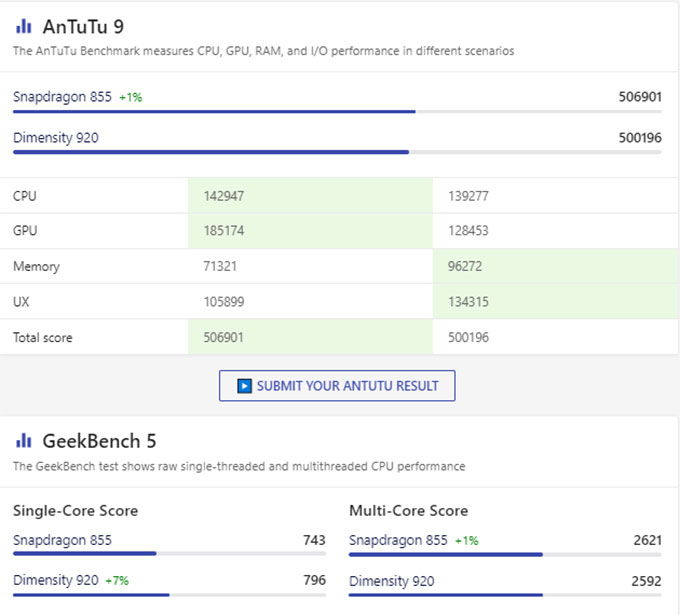The height and width of the screenshot is (615, 680).
Task: Click total score cell 500196 in table
Action: pos(468,337)
